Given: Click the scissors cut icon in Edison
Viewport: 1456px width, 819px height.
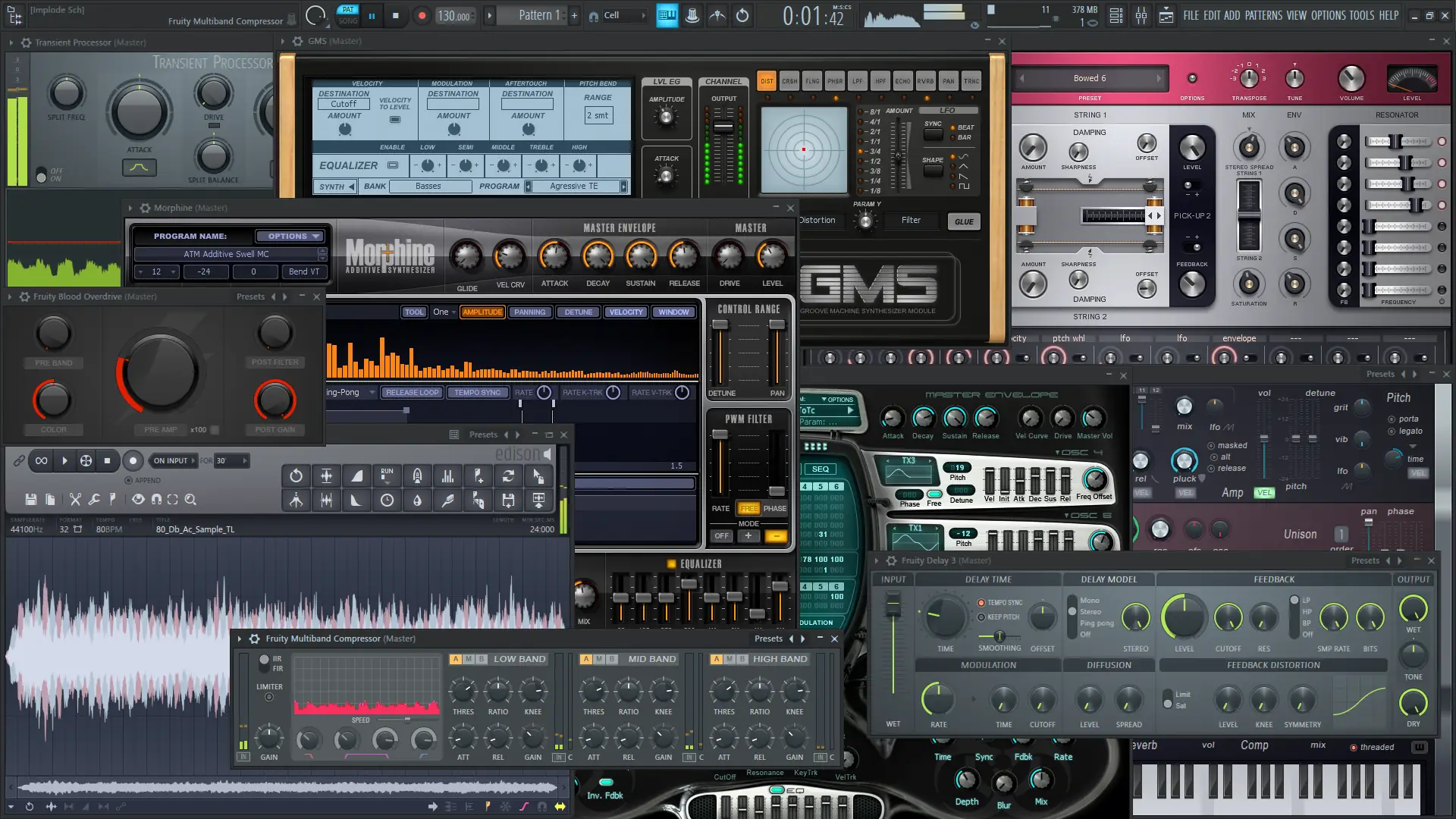Looking at the screenshot, I should 75,500.
